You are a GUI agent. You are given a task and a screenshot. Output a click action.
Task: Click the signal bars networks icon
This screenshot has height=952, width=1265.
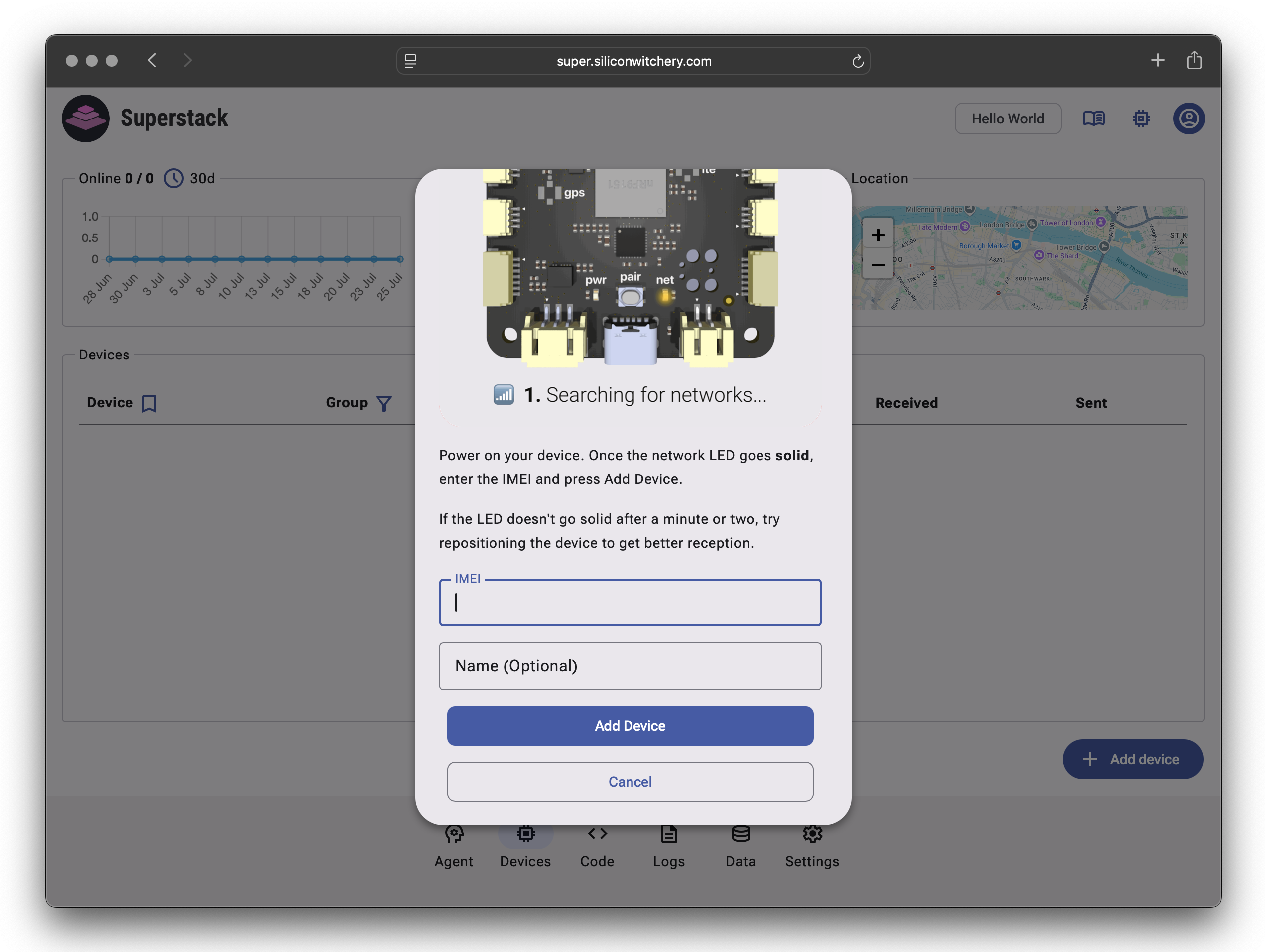tap(504, 394)
